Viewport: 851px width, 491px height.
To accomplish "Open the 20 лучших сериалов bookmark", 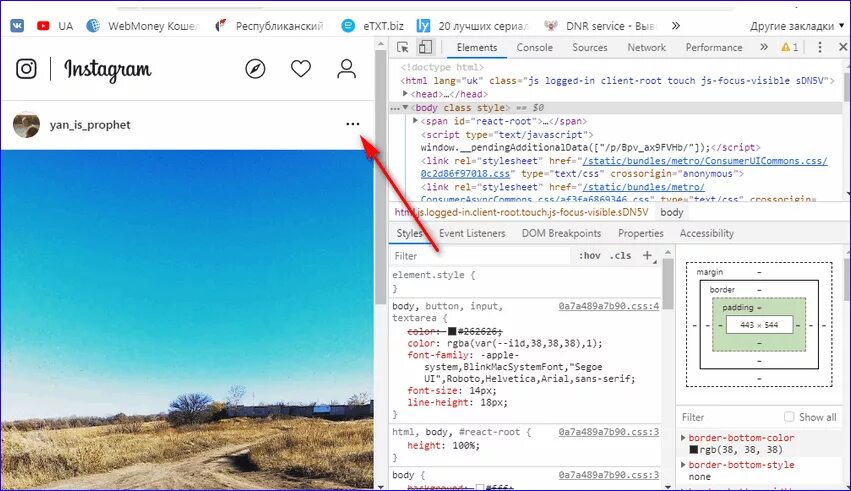I will click(x=472, y=25).
